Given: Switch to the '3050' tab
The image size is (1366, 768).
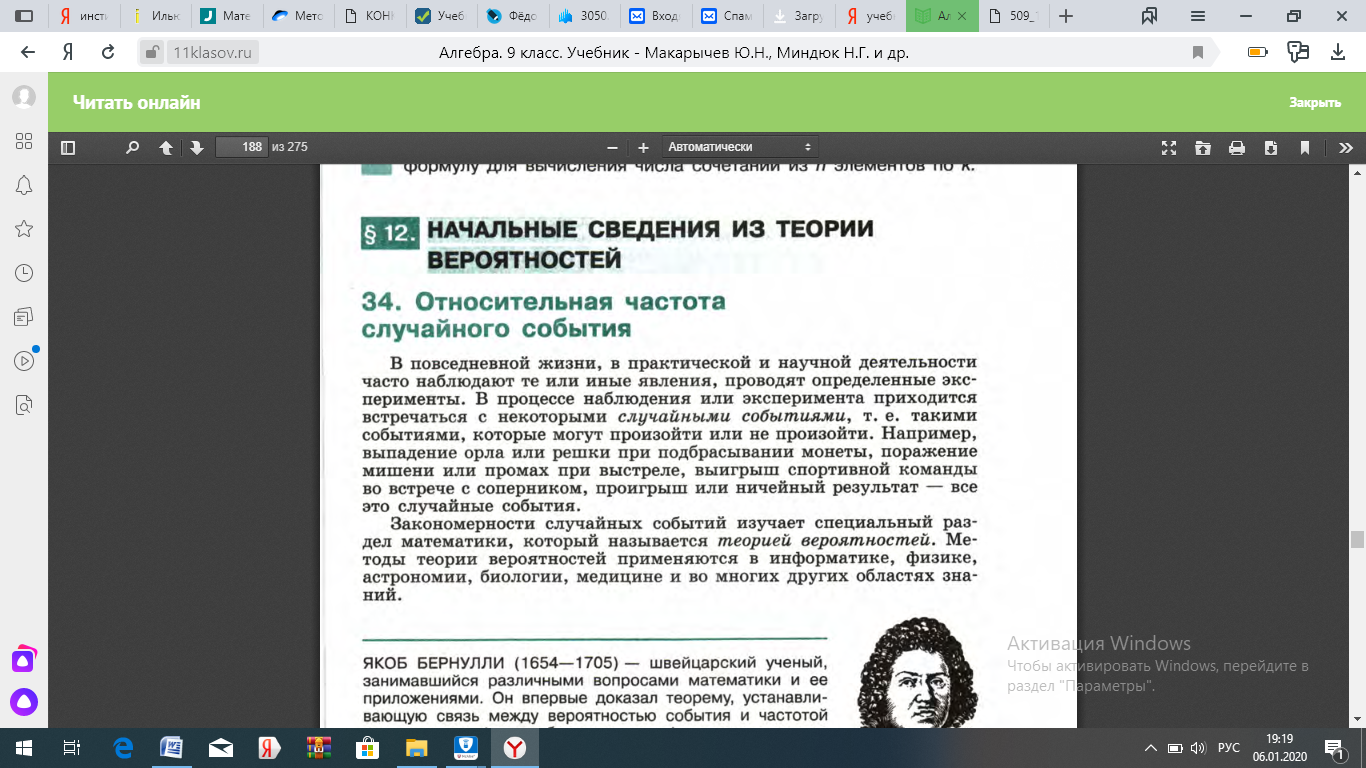Looking at the screenshot, I should pos(583,16).
